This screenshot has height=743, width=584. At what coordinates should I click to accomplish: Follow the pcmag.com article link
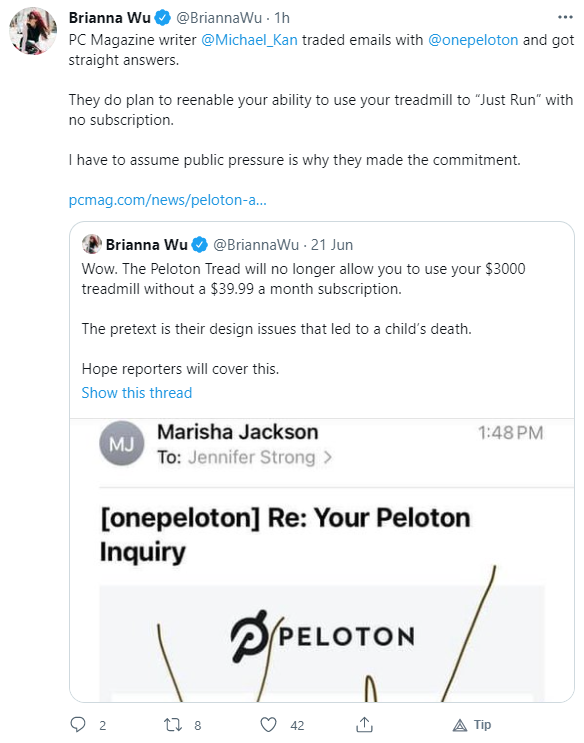tap(168, 200)
